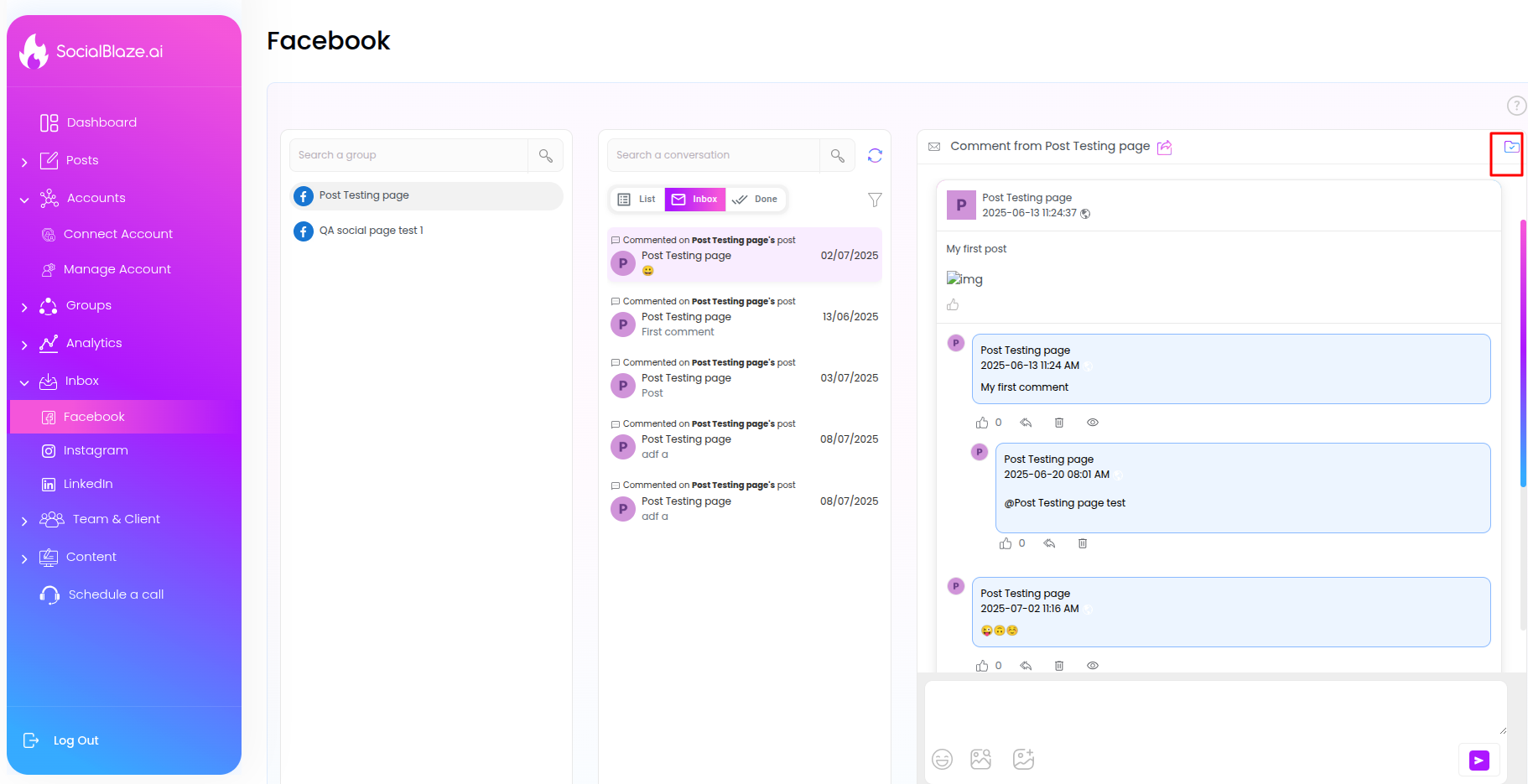Click the Search a group field
Viewport: 1528px width, 784px height.
[x=408, y=155]
